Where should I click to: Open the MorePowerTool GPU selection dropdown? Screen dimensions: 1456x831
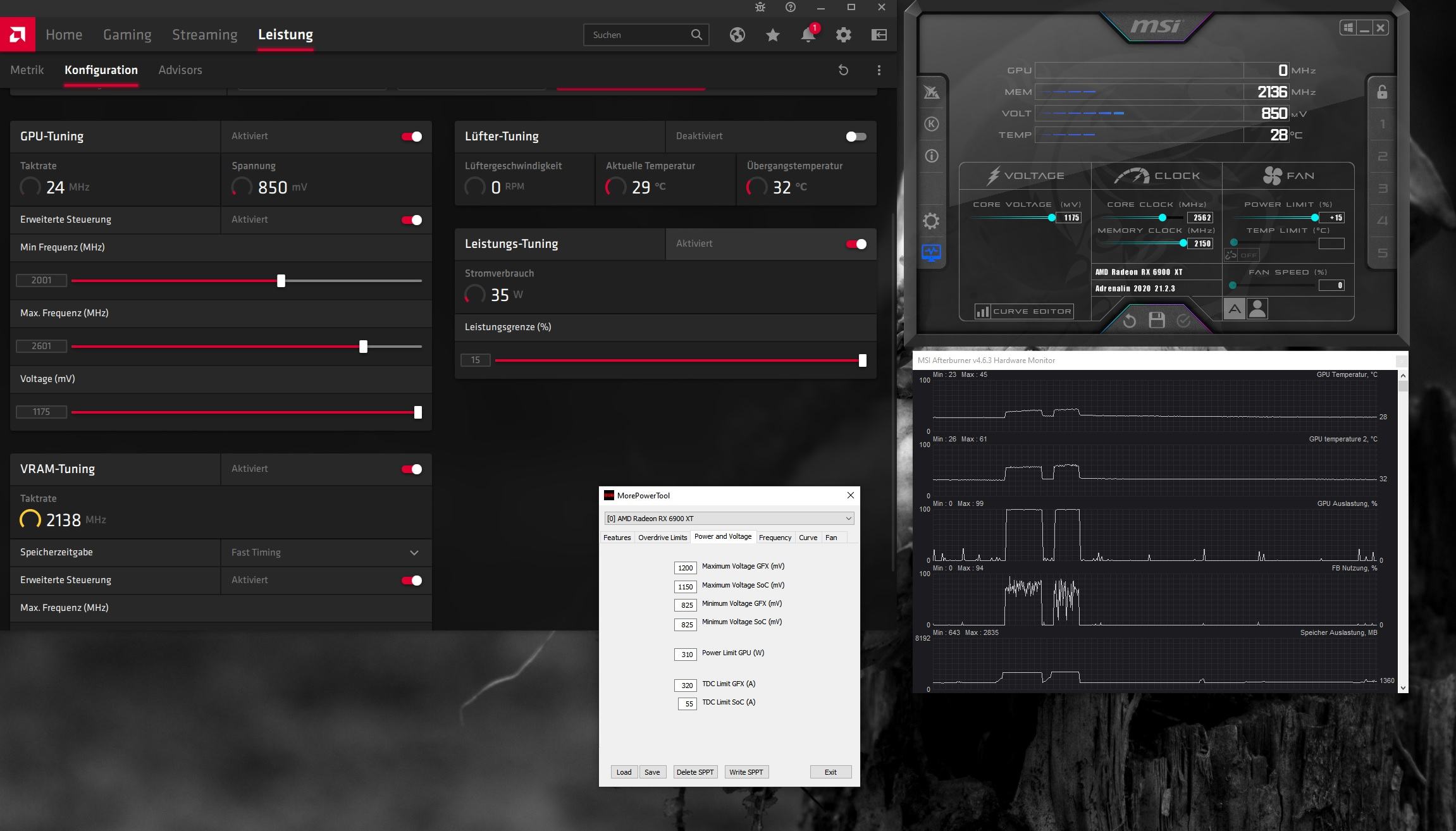[x=729, y=518]
